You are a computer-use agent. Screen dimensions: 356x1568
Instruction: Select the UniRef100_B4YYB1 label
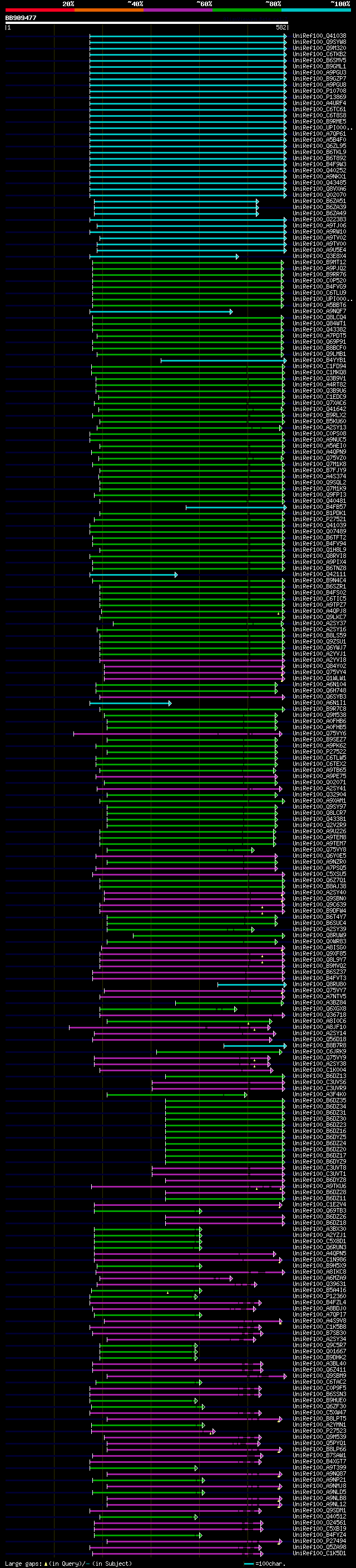319,360
